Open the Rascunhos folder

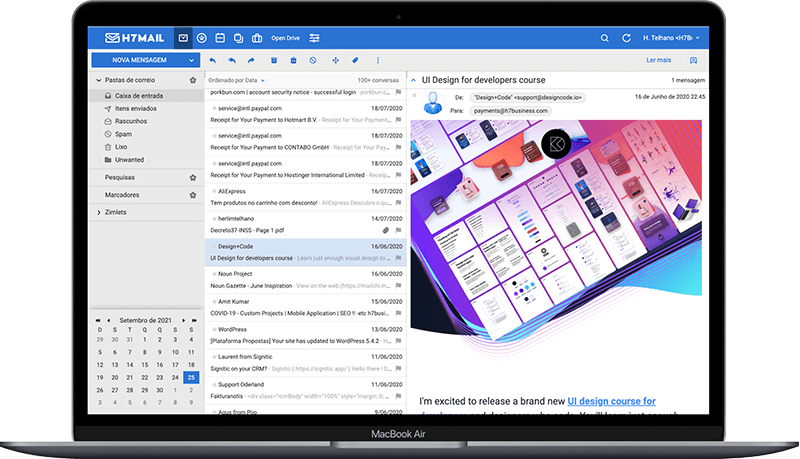pos(146,121)
